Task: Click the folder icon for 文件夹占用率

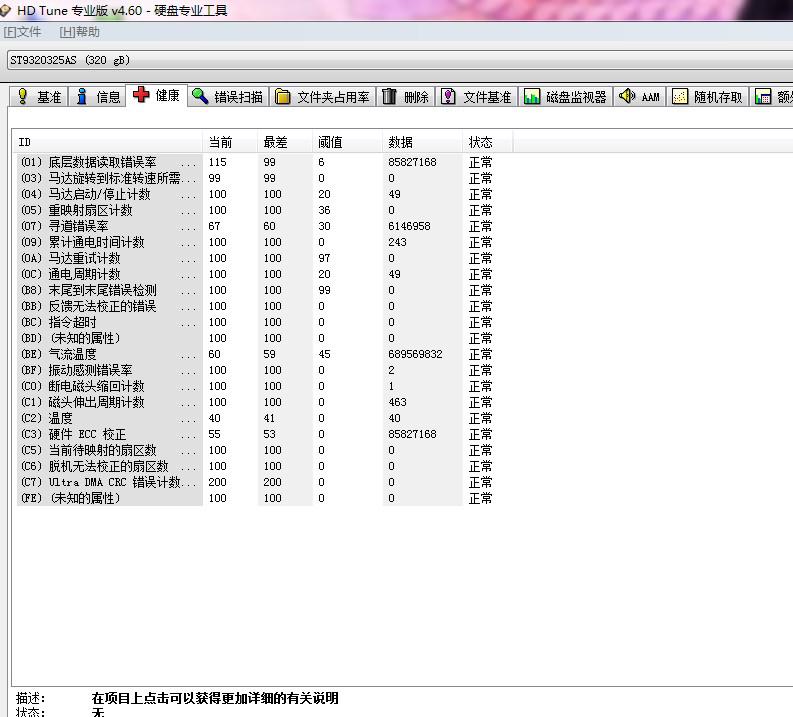Action: point(282,96)
